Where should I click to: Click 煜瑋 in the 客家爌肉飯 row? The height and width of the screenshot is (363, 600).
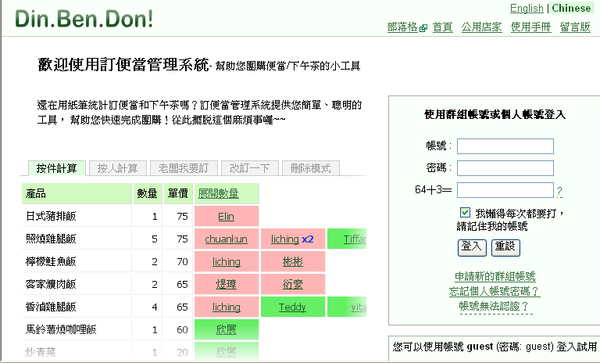(226, 284)
